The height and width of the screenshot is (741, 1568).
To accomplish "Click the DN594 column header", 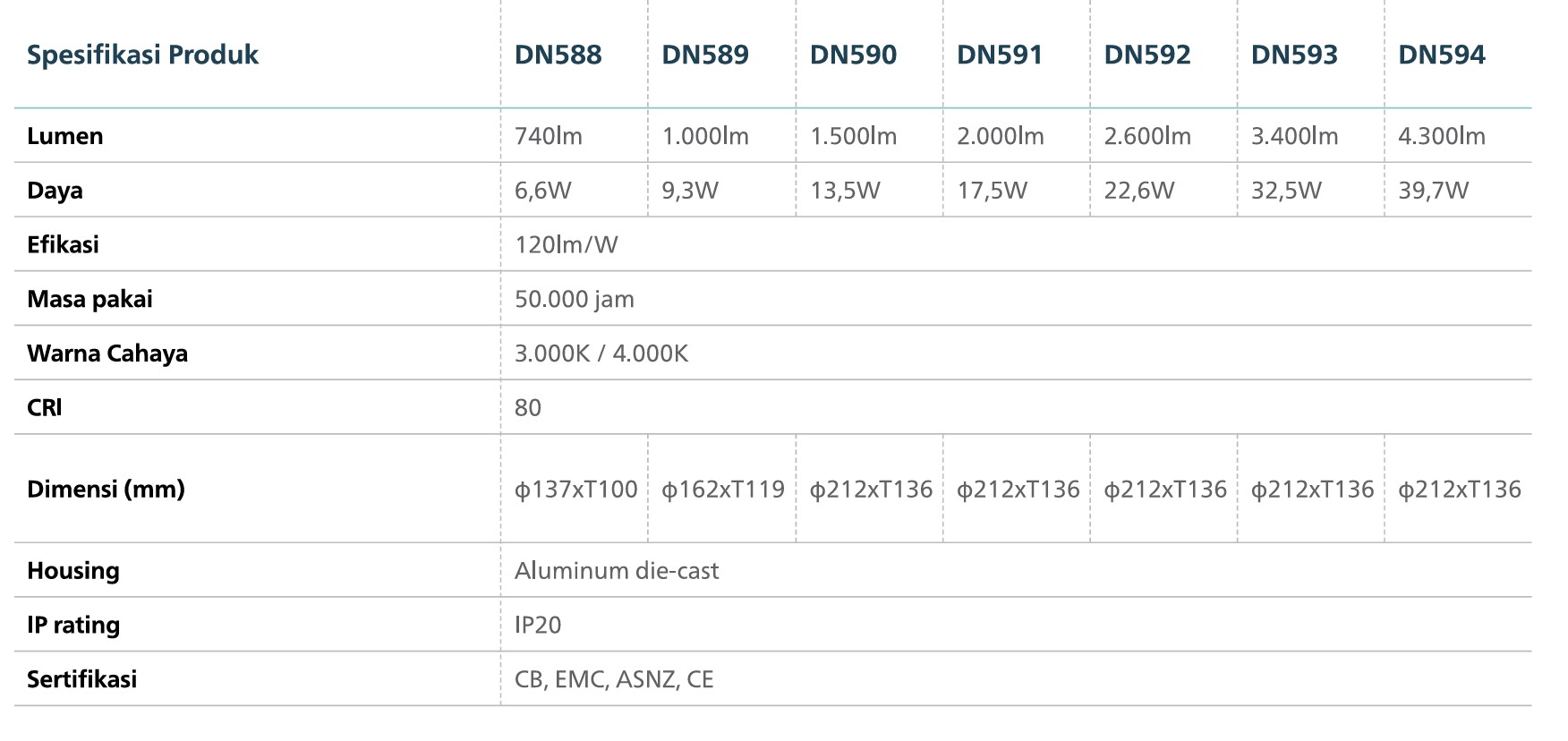I will 1442,55.
